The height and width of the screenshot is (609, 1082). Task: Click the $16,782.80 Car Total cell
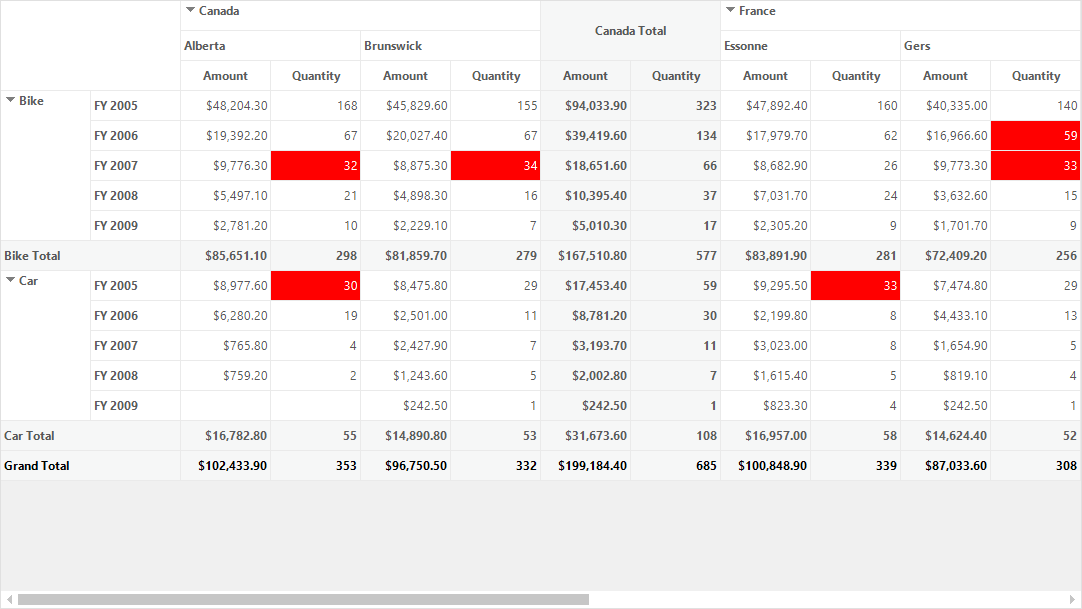(x=226, y=436)
